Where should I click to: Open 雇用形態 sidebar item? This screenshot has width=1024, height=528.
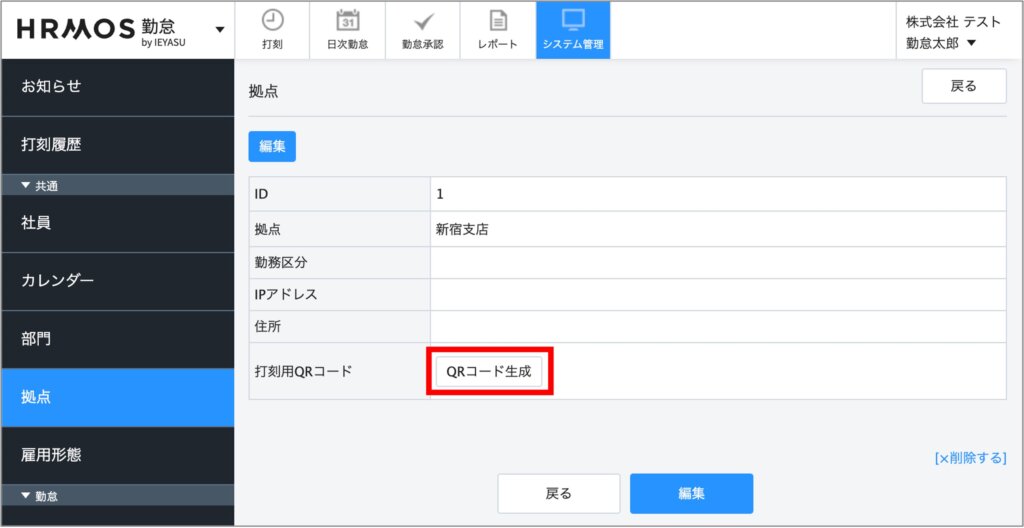click(117, 455)
